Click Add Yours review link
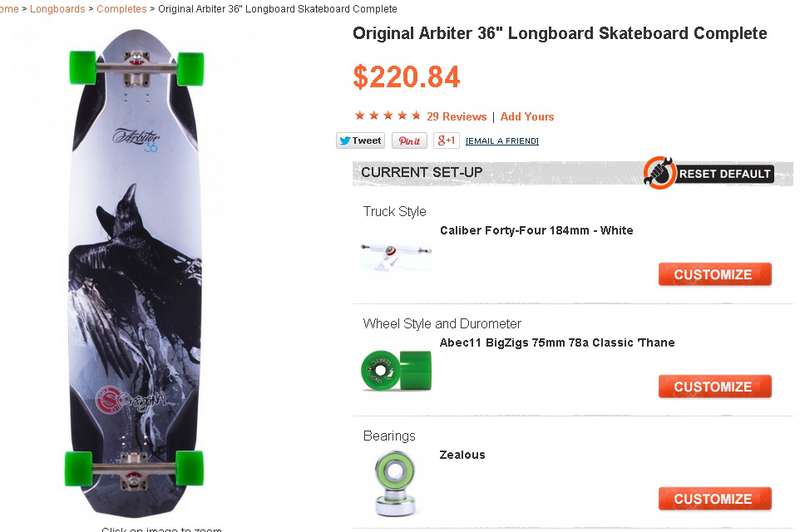Viewport: 800px width, 532px height. [527, 116]
